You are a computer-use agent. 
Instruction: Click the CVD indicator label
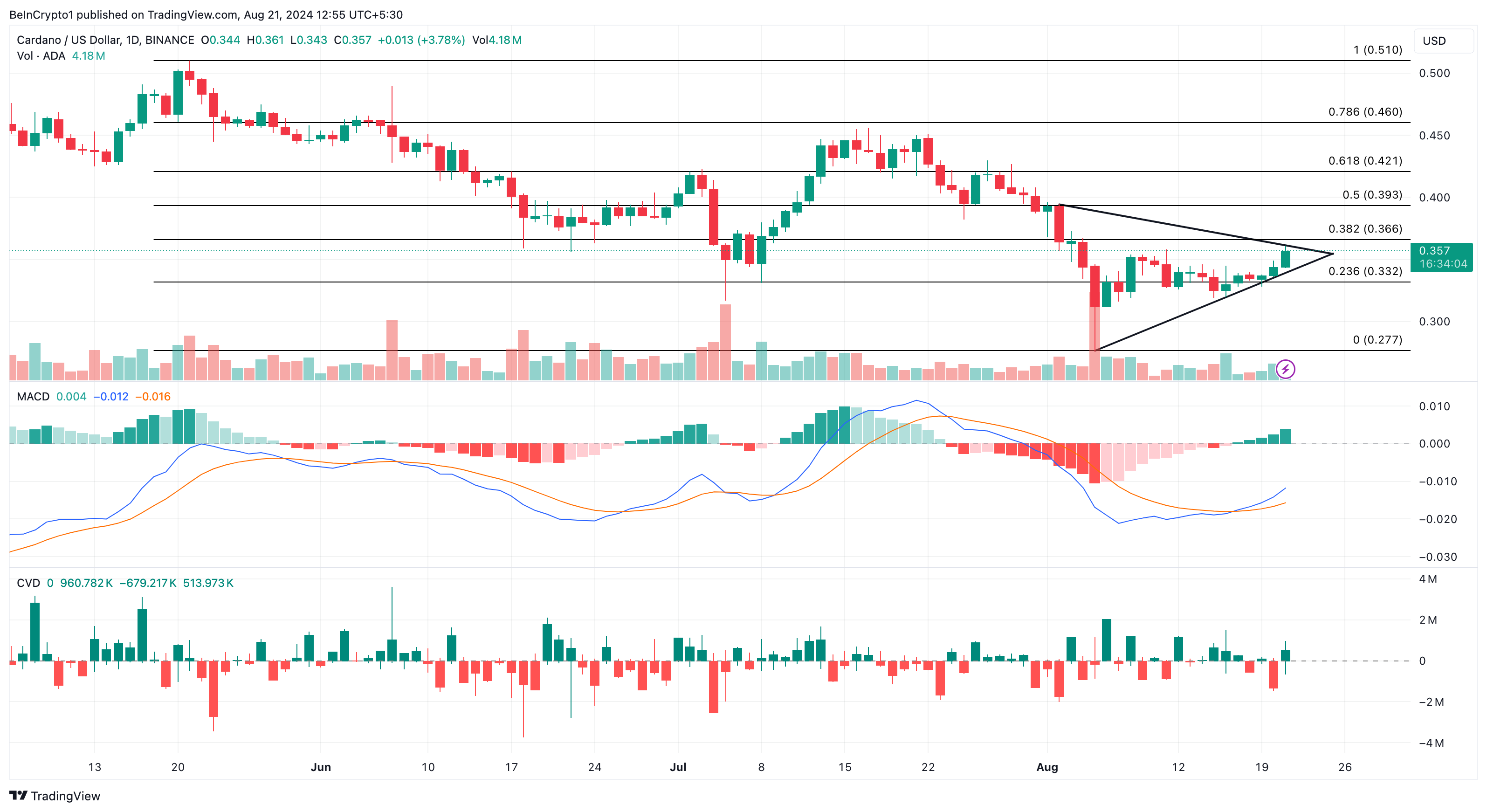(x=28, y=583)
